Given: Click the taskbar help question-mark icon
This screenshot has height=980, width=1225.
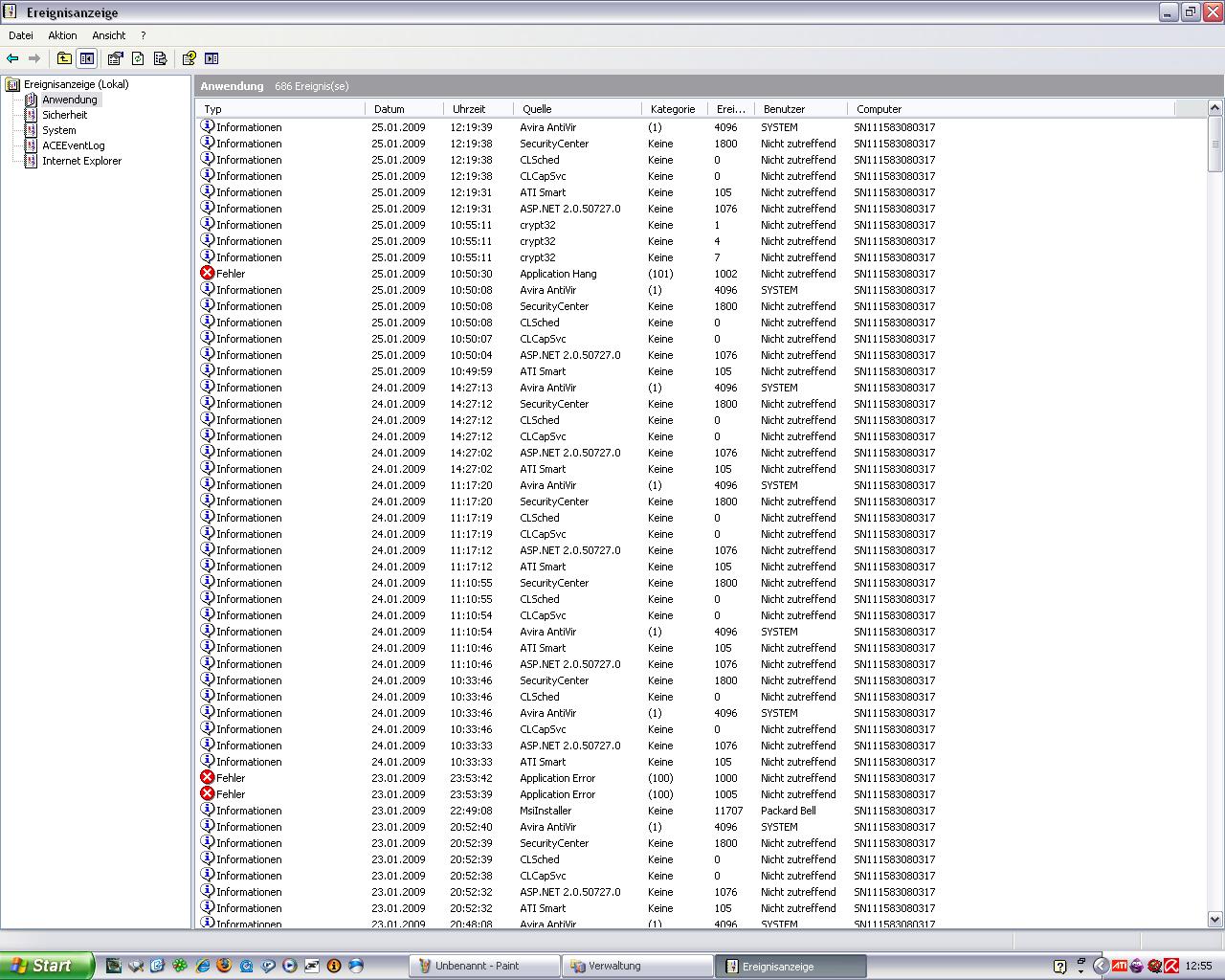Looking at the screenshot, I should (x=1059, y=966).
